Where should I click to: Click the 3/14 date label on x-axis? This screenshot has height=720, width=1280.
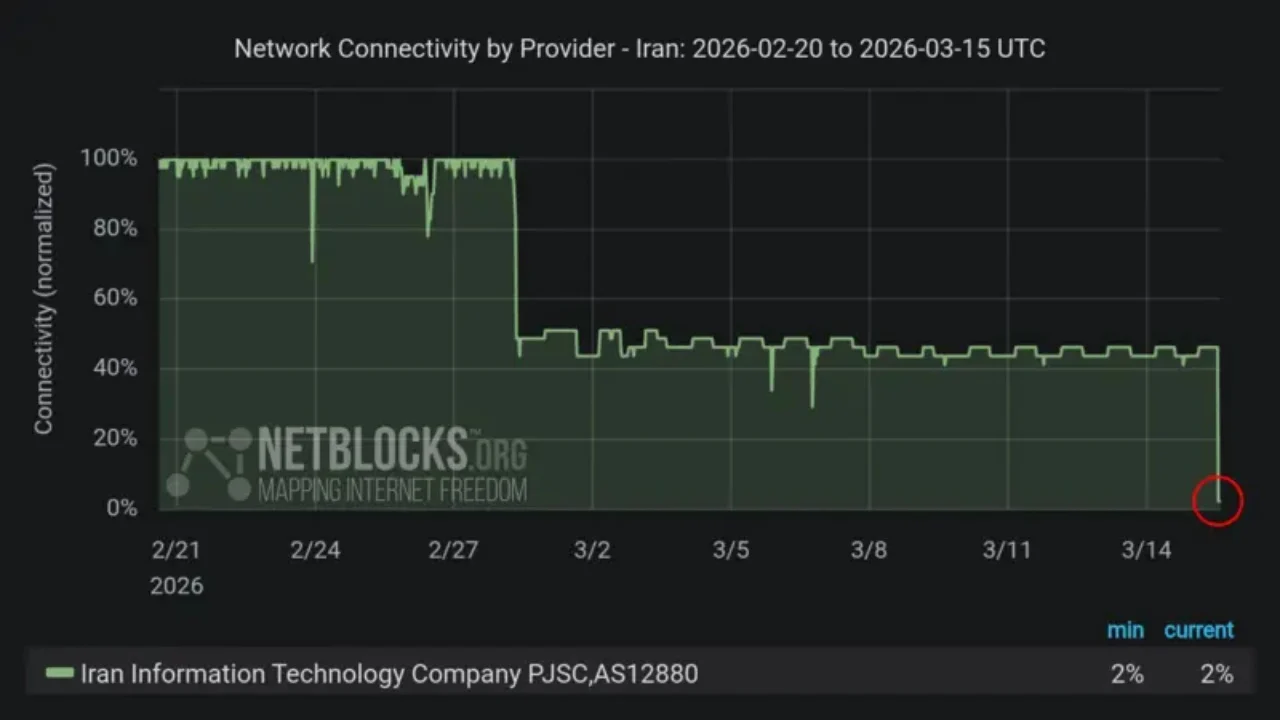click(x=1145, y=550)
